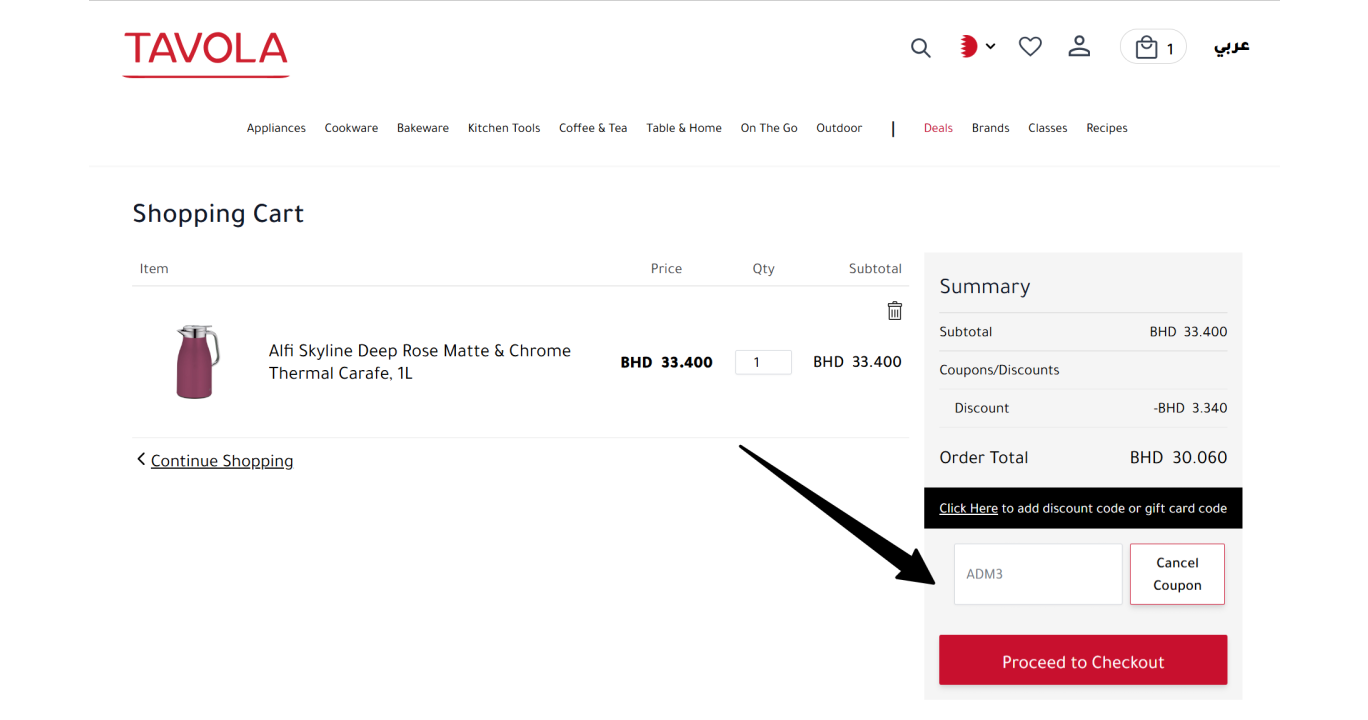The width and height of the screenshot is (1368, 720).
Task: Open the Appliances menu
Action: point(276,128)
